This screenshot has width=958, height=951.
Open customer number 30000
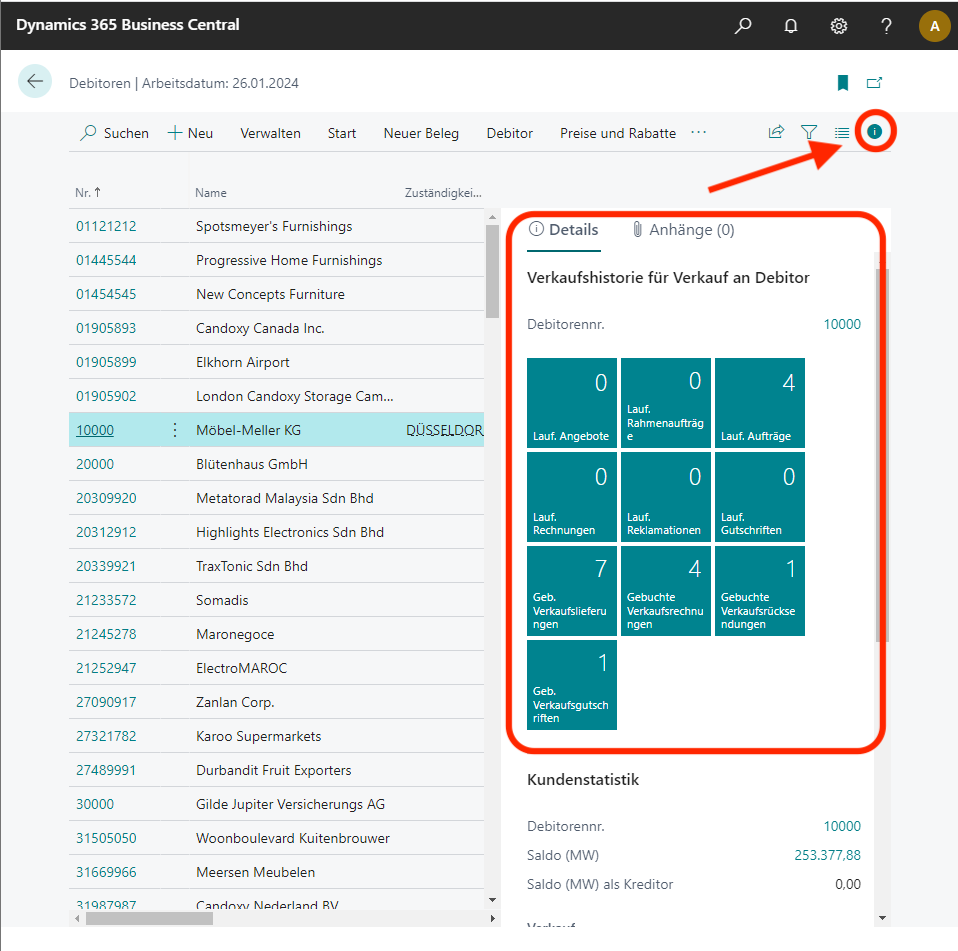[95, 804]
